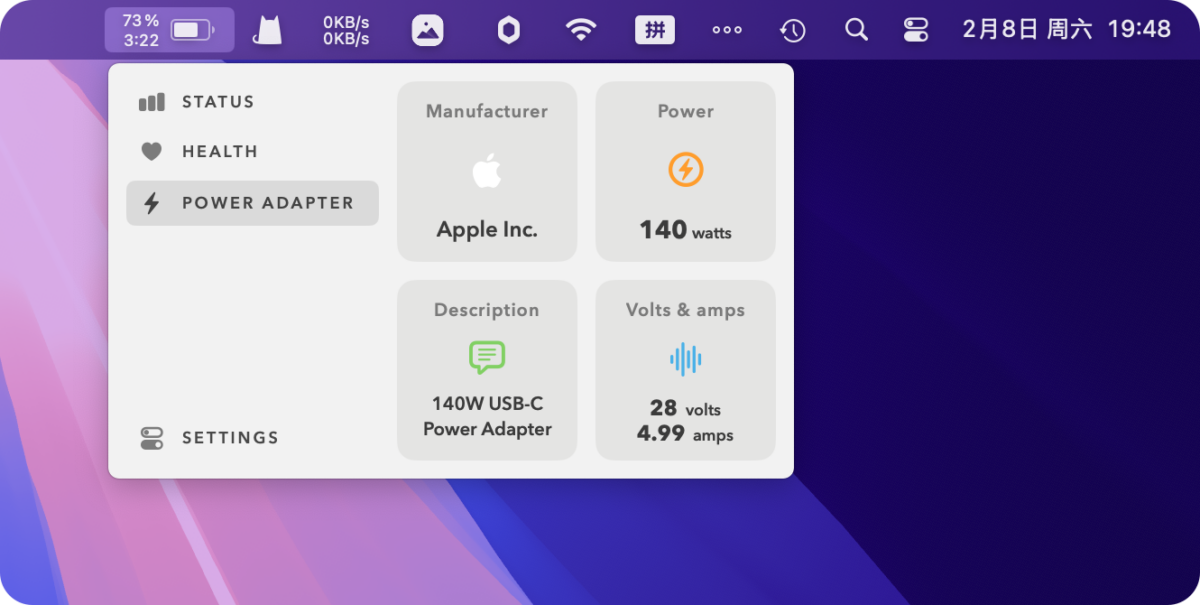
Task: Click the image picture menu bar icon
Action: (x=428, y=30)
